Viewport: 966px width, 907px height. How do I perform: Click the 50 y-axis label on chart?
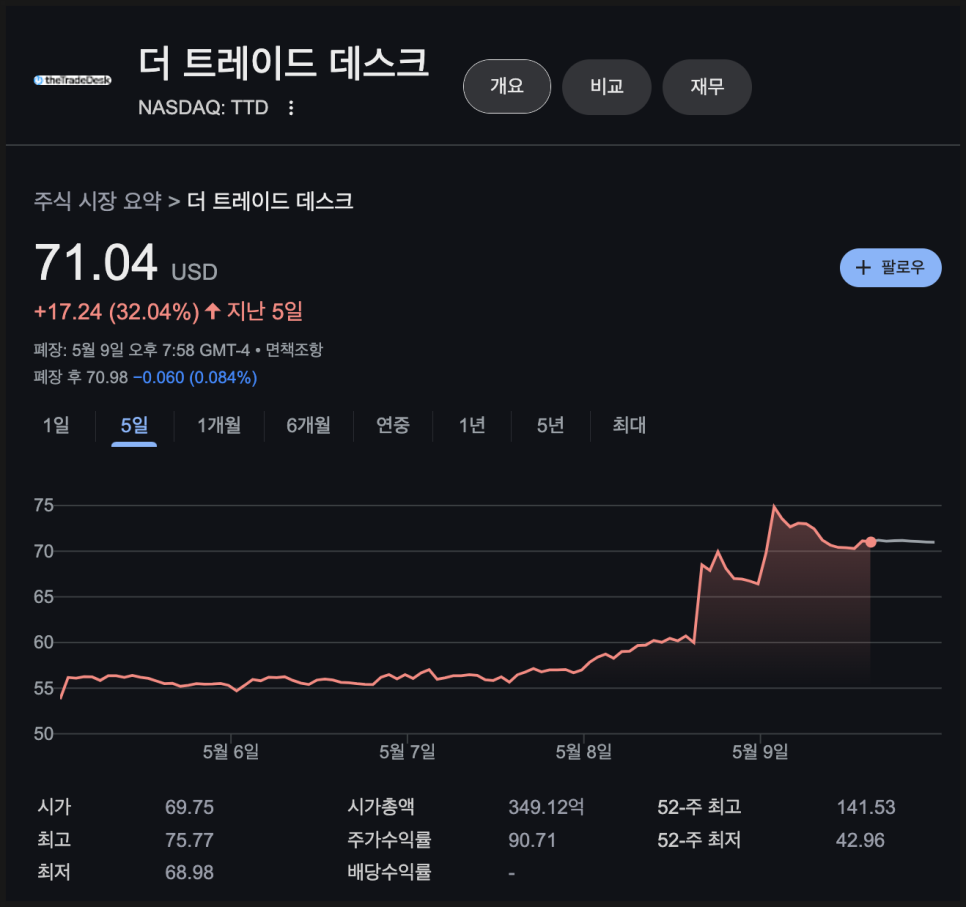click(x=44, y=734)
